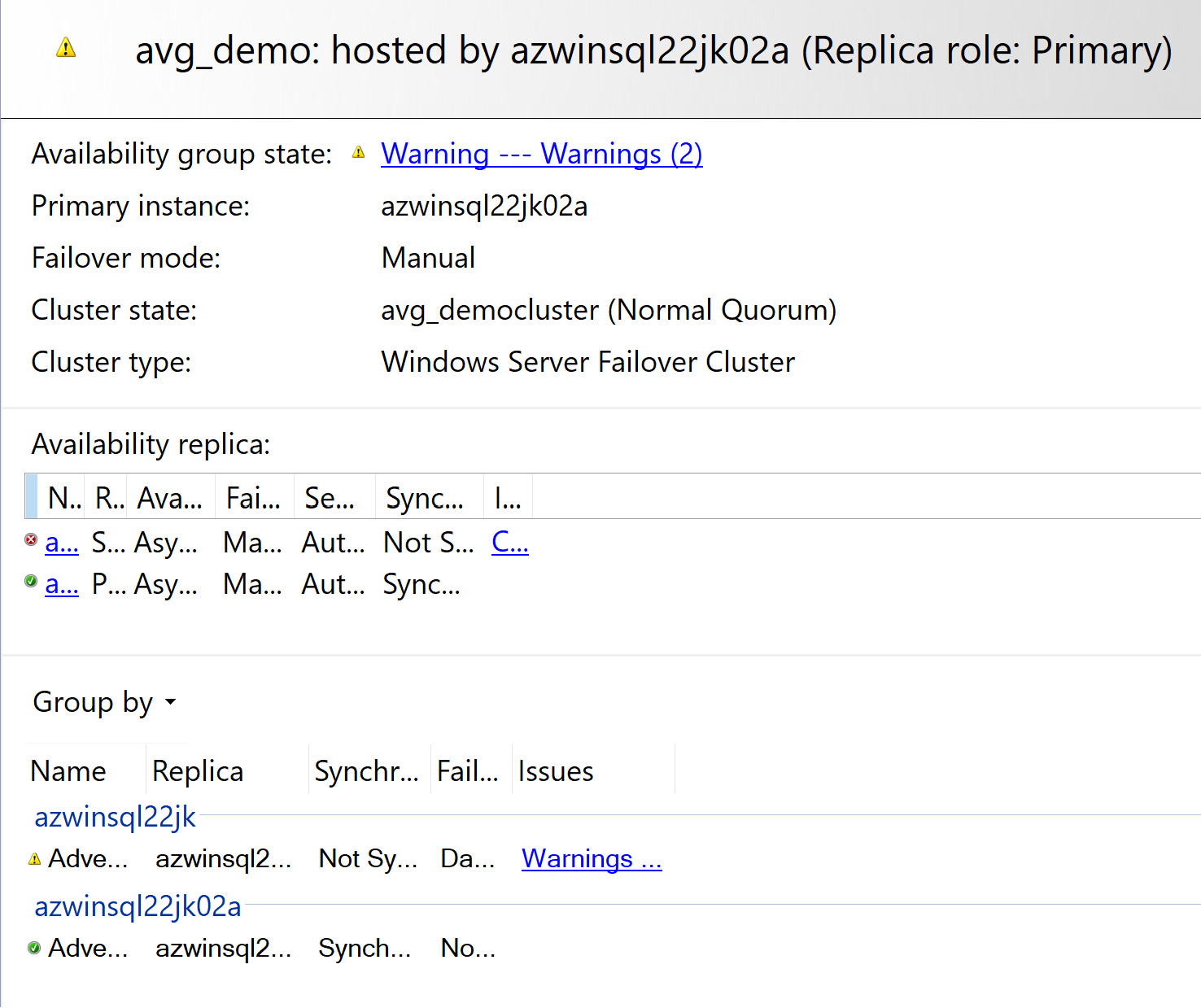Select the azwinsql22jk02a group heading
This screenshot has width=1201, height=1008.
[x=138, y=905]
